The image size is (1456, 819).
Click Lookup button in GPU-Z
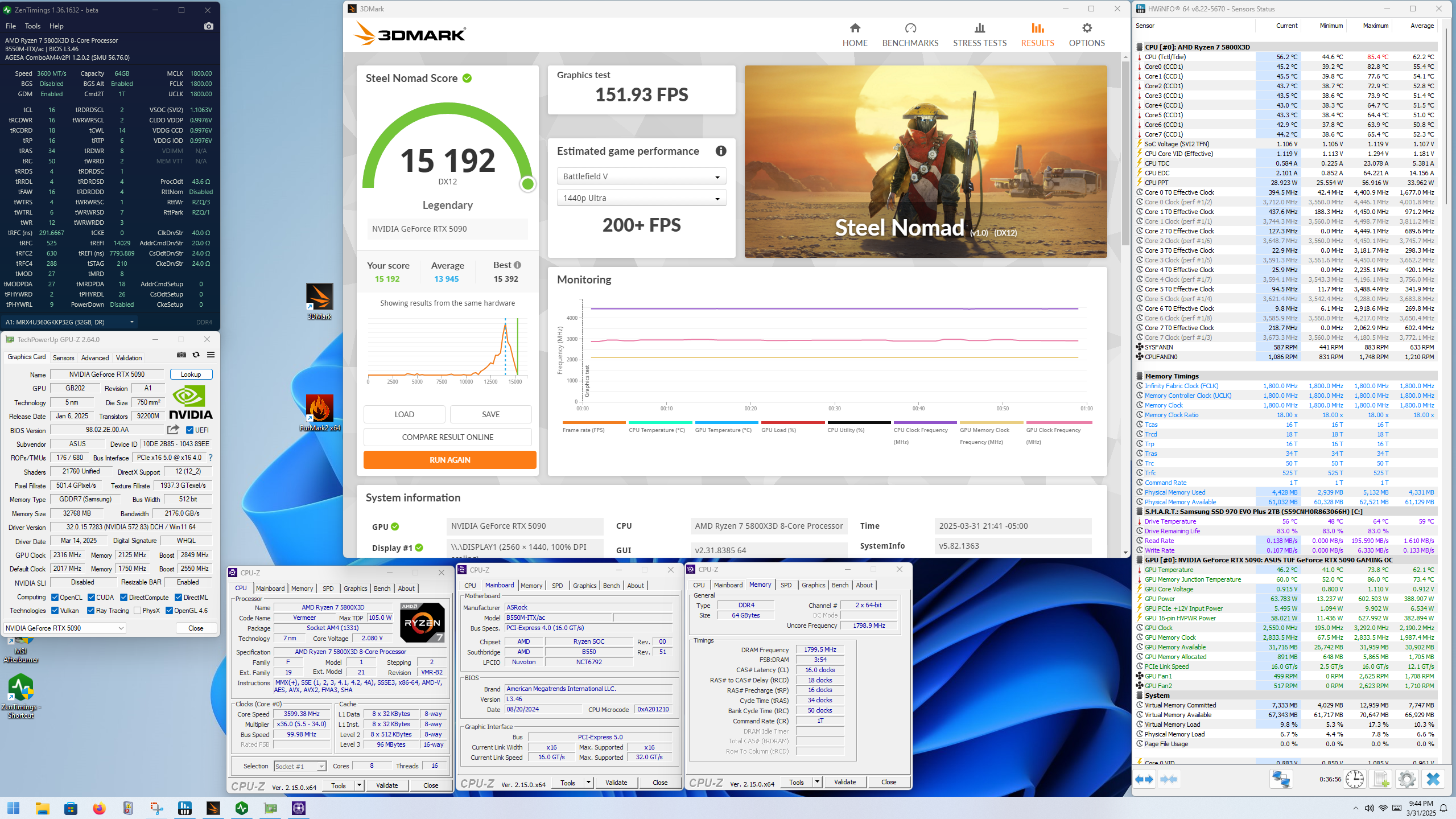click(x=191, y=374)
